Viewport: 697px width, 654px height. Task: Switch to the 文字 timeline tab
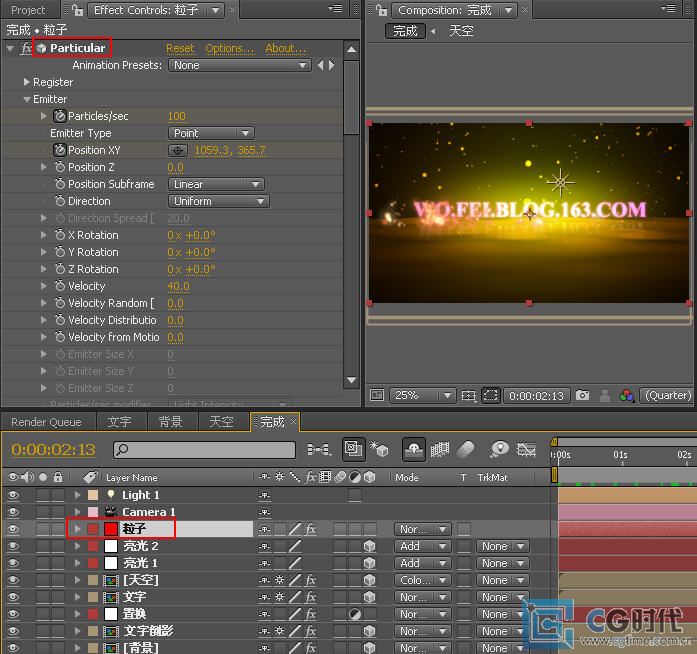(120, 422)
